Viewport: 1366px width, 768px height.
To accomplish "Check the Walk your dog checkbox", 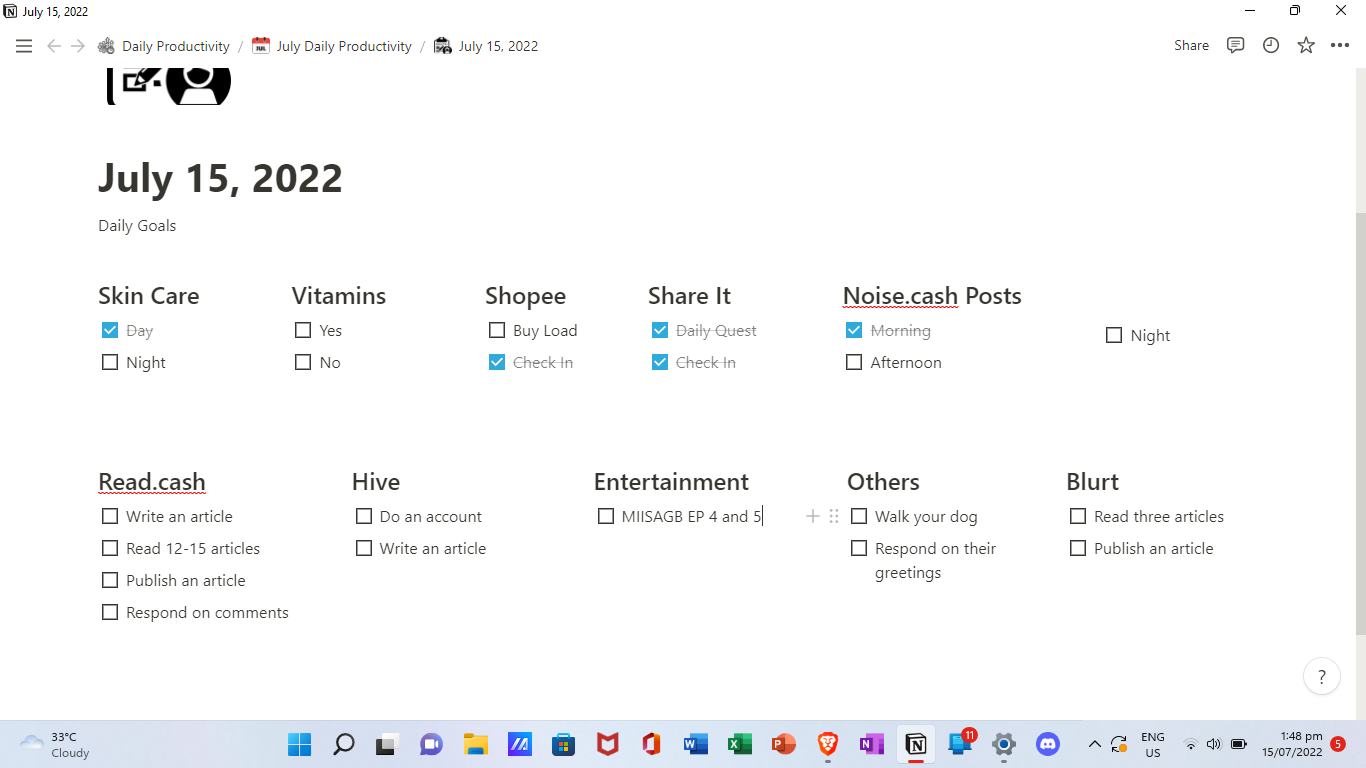I will (x=859, y=516).
